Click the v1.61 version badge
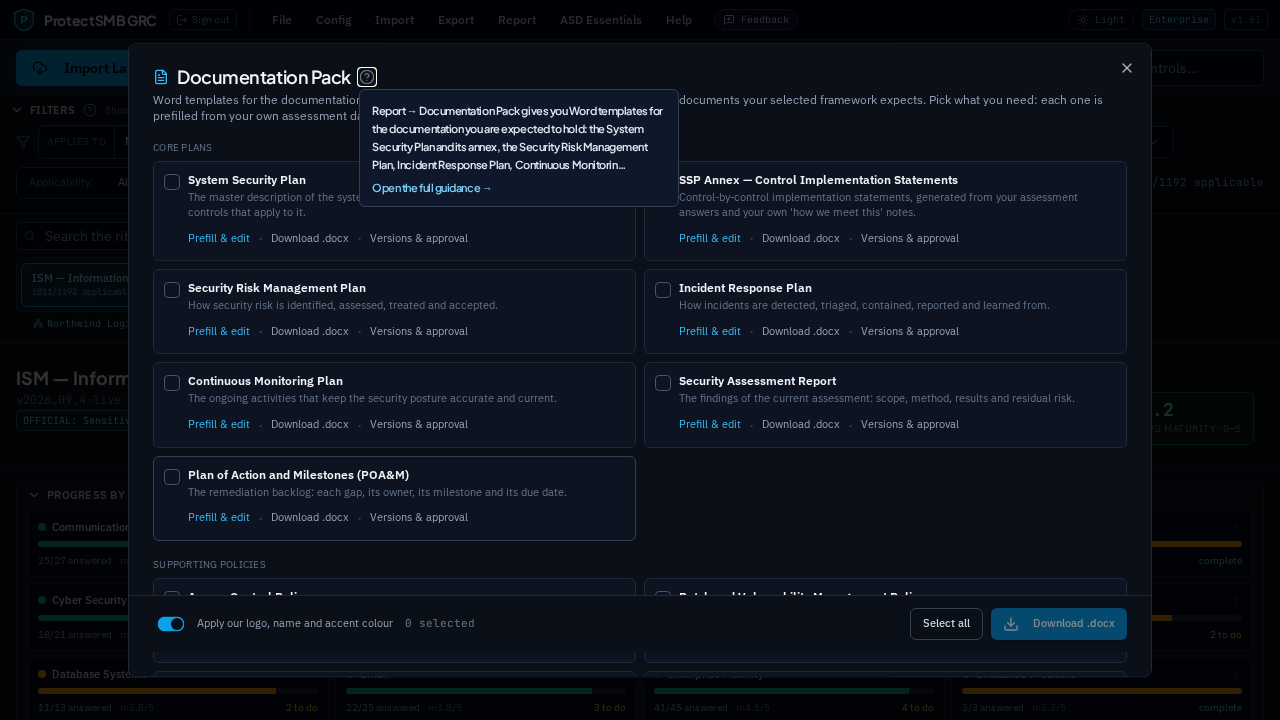Image resolution: width=1280 pixels, height=720 pixels. tap(1246, 20)
